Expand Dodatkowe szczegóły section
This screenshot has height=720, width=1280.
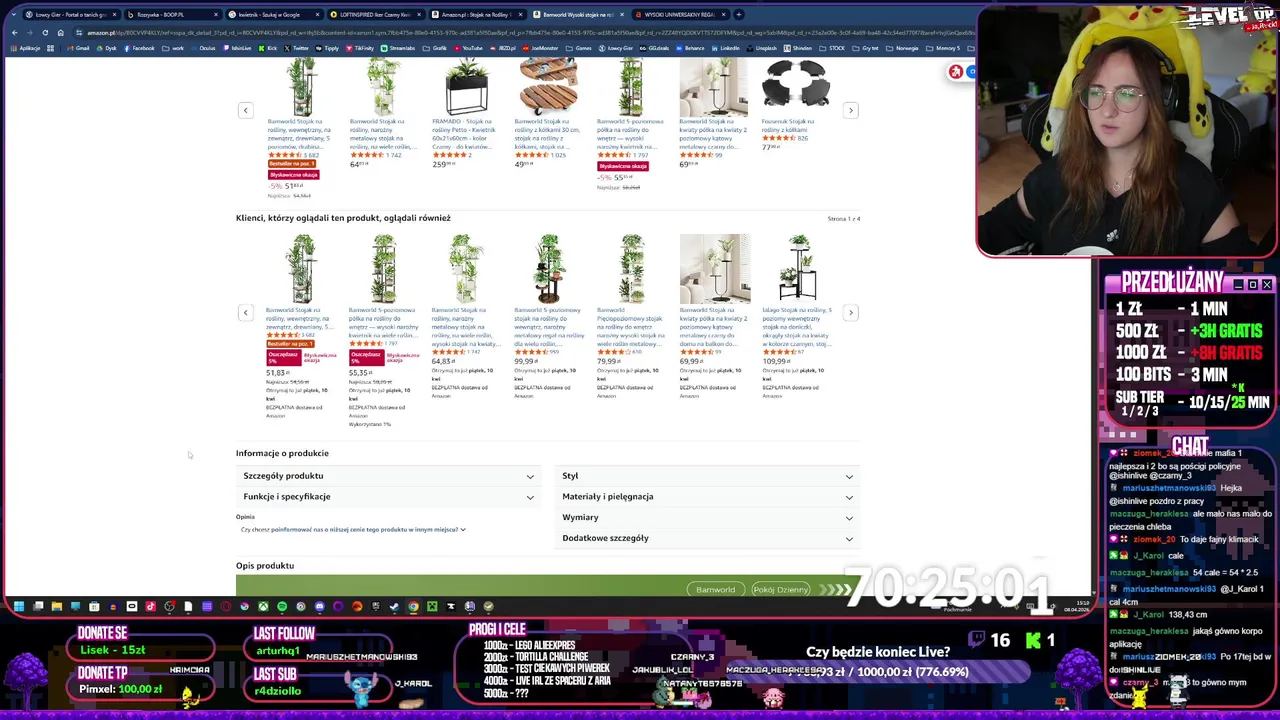coord(708,538)
